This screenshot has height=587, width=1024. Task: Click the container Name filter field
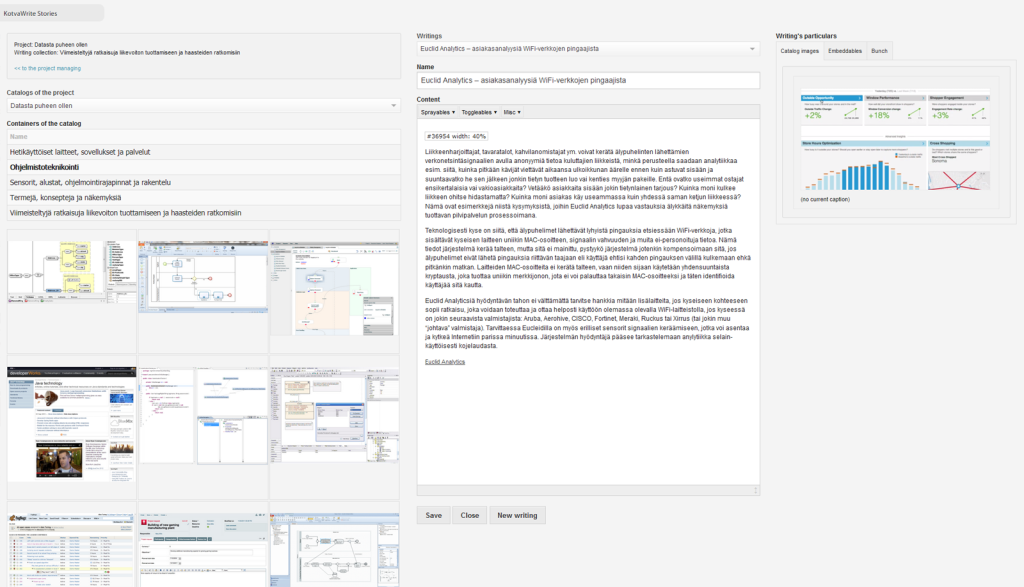(203, 136)
